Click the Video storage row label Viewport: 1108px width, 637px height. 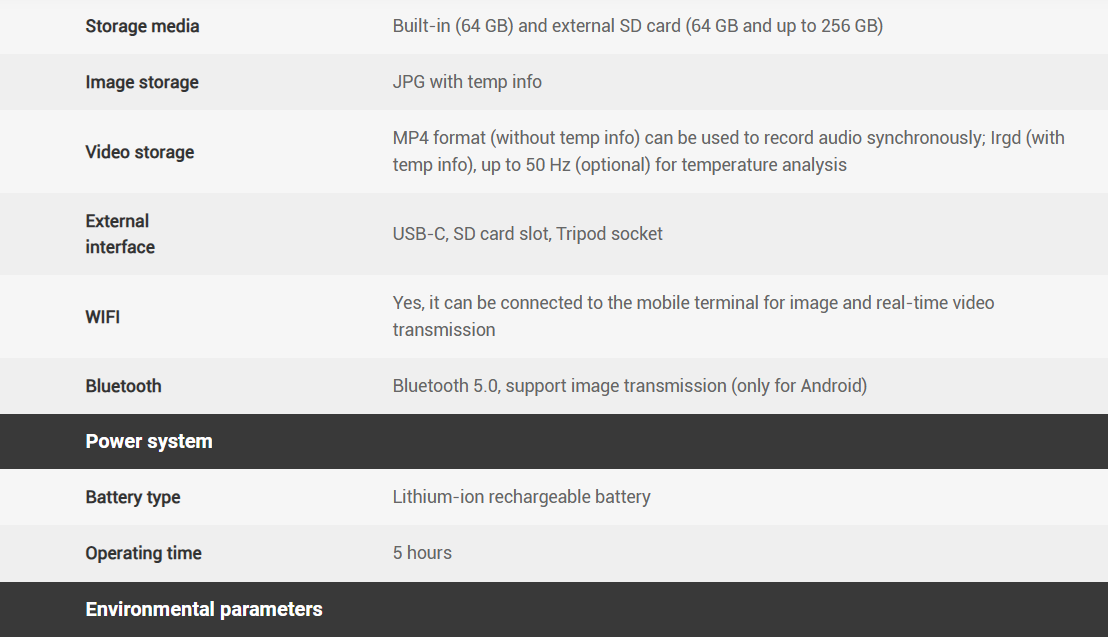click(140, 152)
